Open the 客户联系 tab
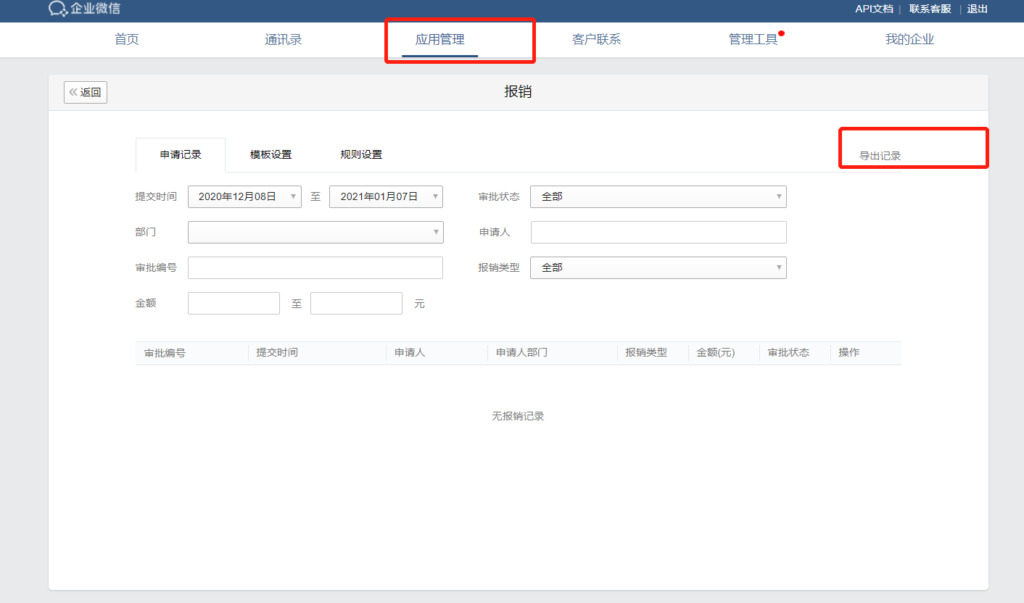 (x=596, y=39)
